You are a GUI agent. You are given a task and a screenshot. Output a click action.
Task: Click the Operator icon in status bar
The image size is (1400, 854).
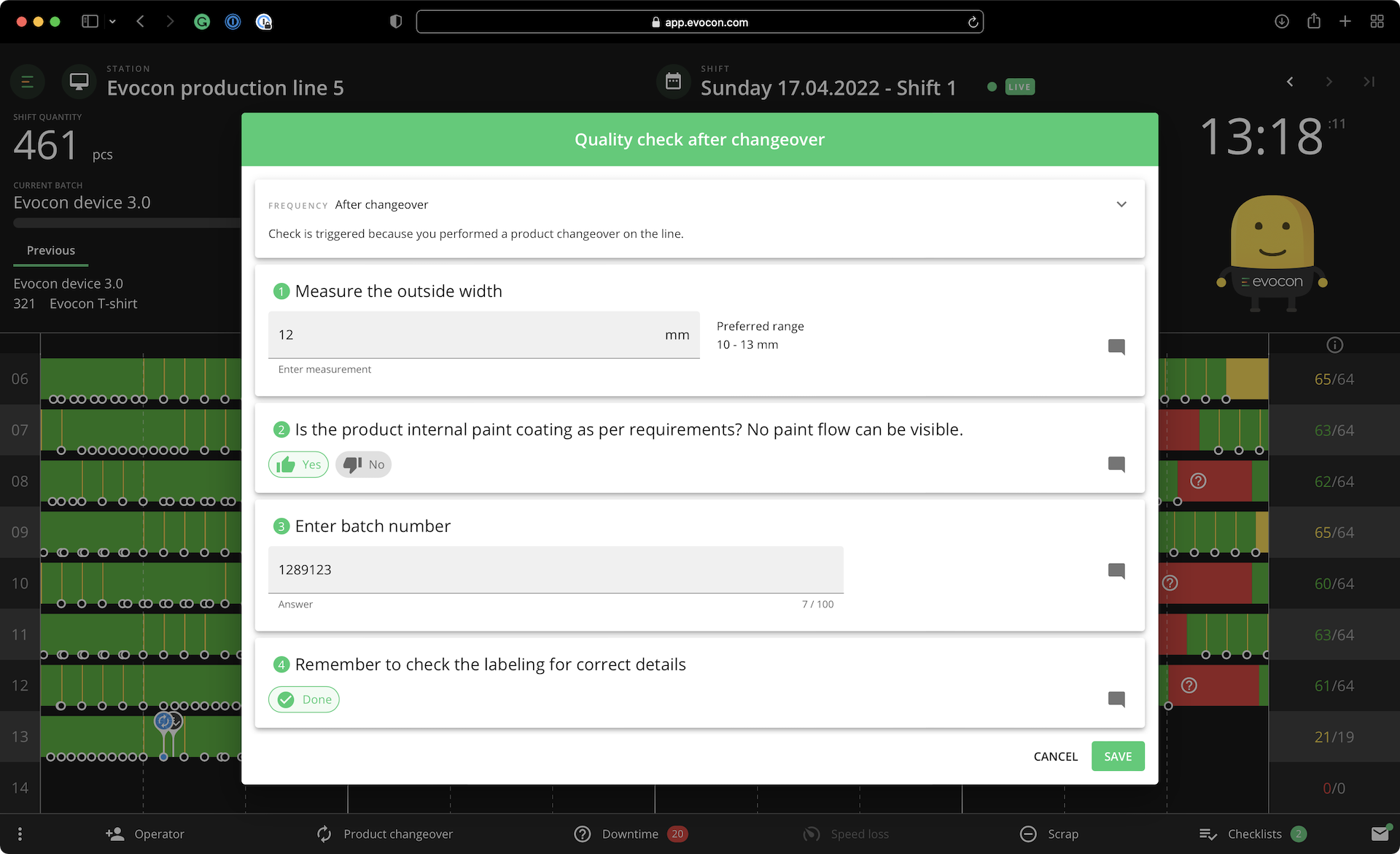pos(114,833)
